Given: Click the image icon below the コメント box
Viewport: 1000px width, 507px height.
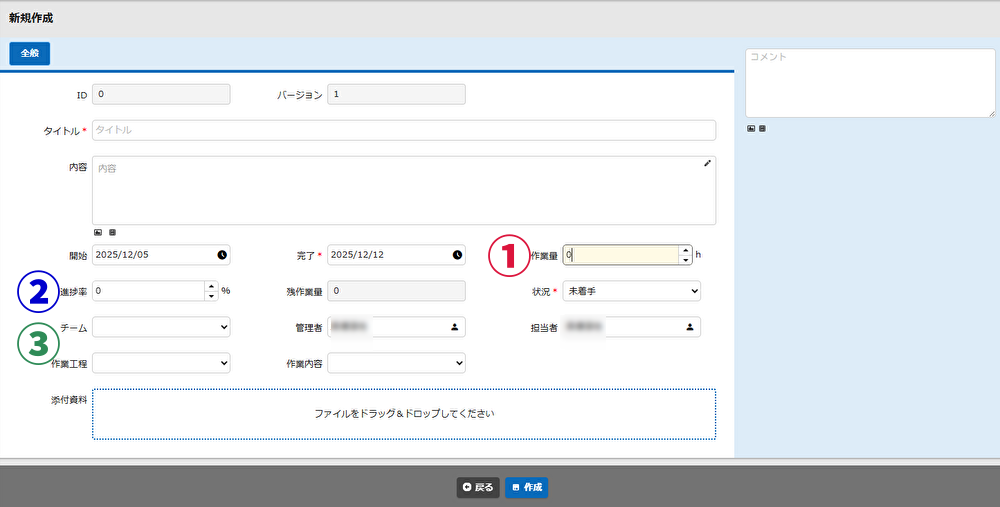Looking at the screenshot, I should [x=751, y=128].
